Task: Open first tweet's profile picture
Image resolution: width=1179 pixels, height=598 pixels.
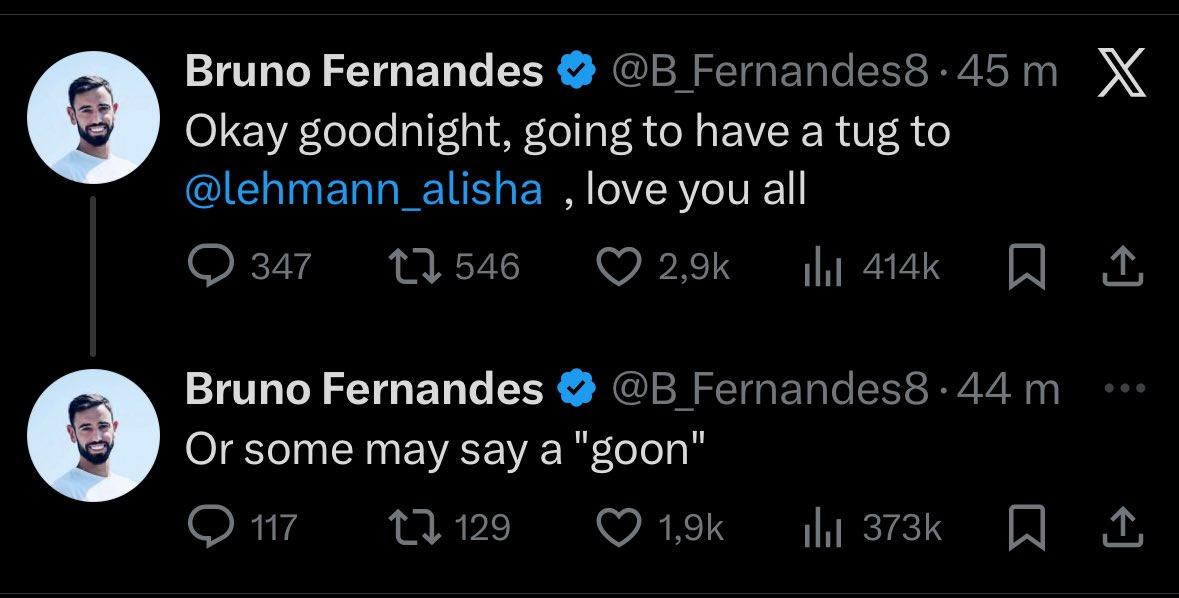Action: [93, 120]
